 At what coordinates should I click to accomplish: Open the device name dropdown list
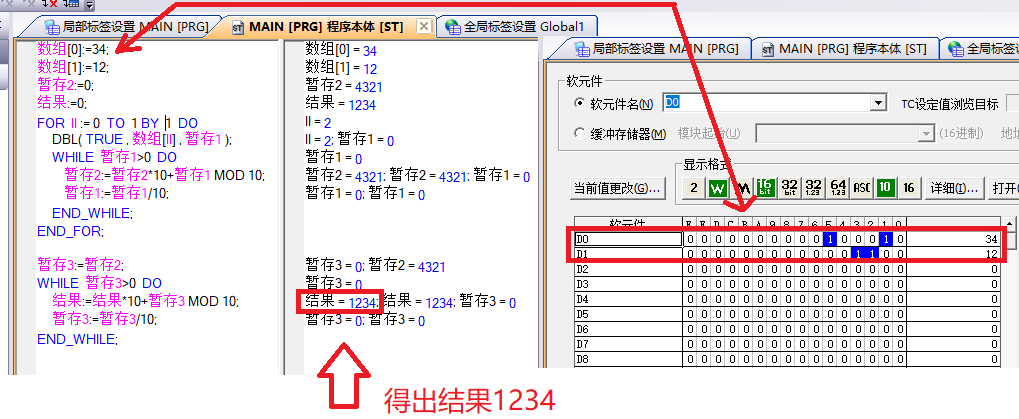[x=879, y=103]
